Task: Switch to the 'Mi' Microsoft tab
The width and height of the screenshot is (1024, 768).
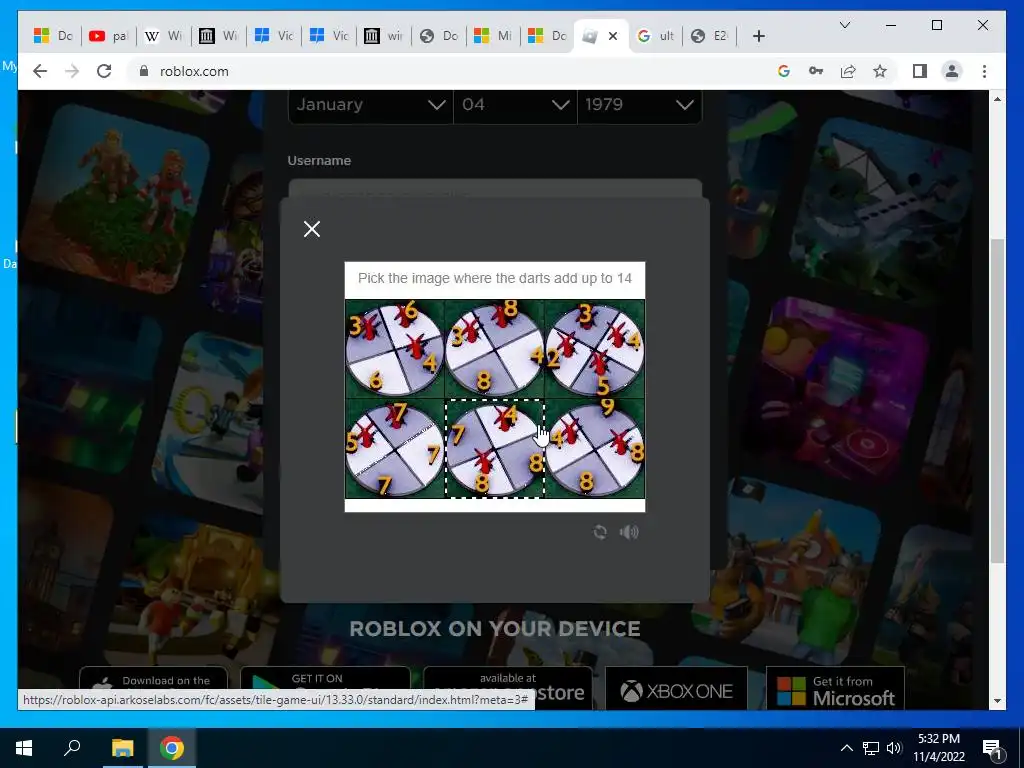Action: coord(493,36)
